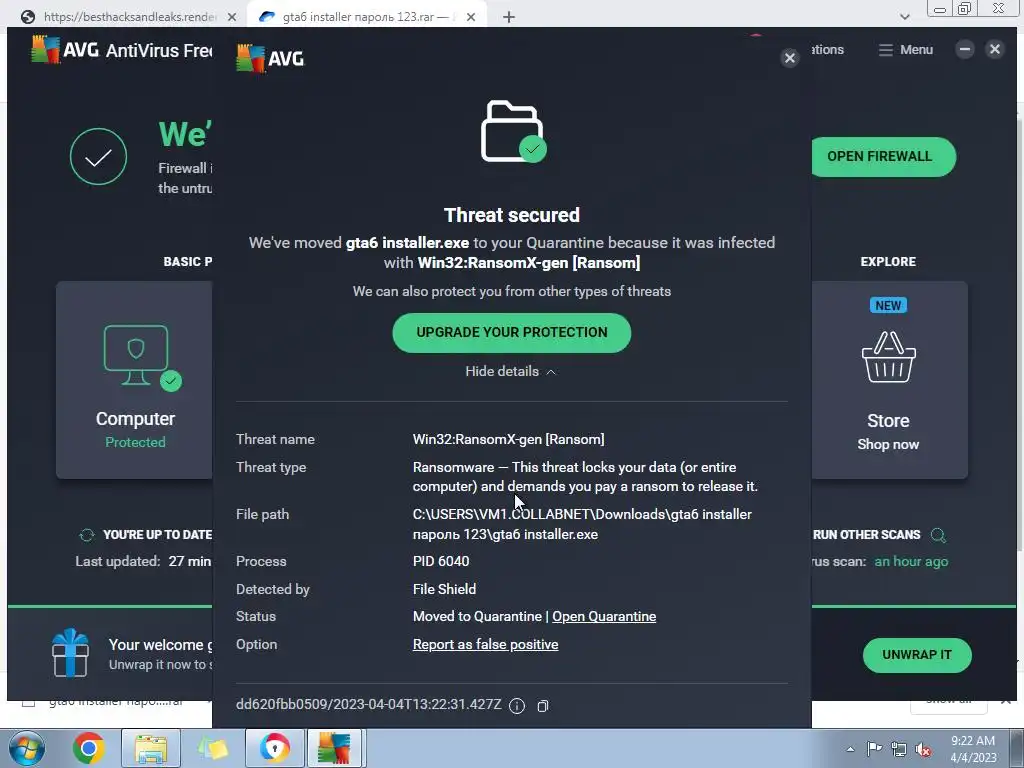Click the AVG logo in dialog header
Screen dimensions: 1024x768
click(270, 58)
